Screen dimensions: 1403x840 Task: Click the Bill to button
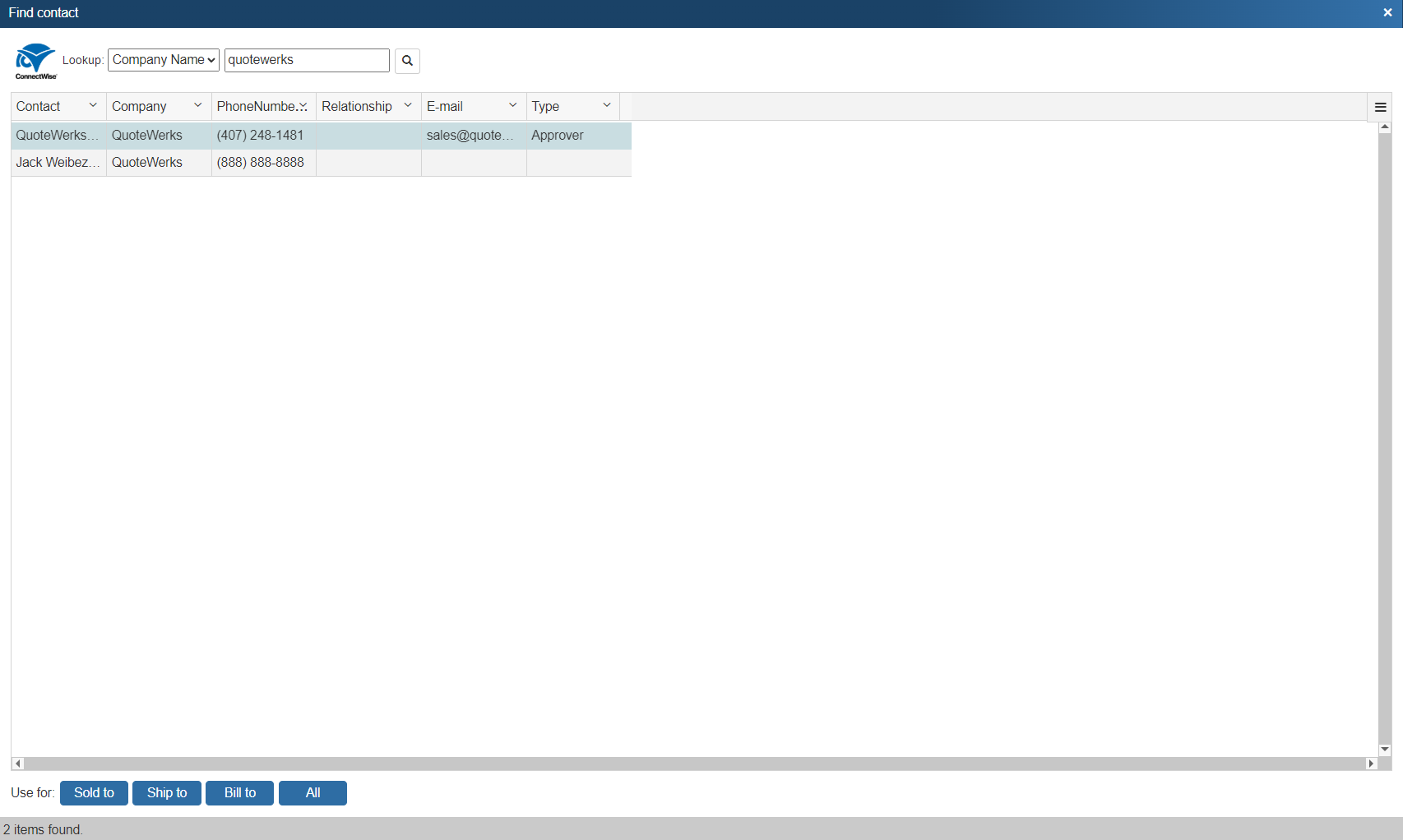pyautogui.click(x=239, y=793)
